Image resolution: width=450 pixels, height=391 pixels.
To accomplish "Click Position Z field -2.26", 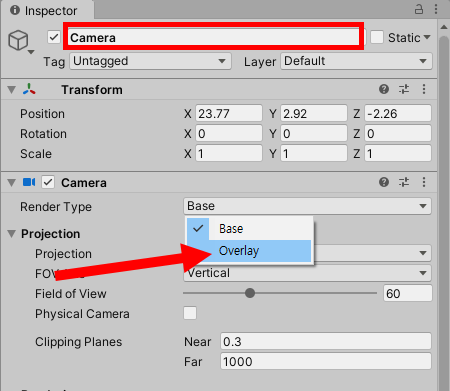I will pos(398,114).
